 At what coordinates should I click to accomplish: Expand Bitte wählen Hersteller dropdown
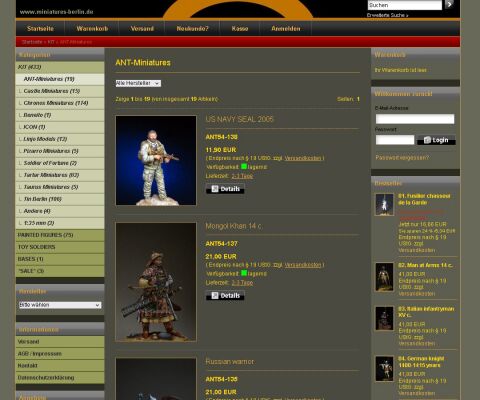click(x=60, y=305)
